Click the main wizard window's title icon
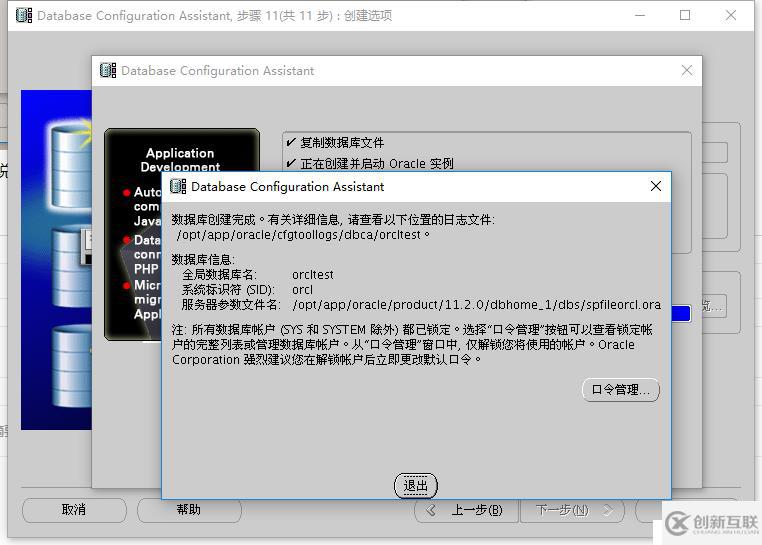762x545 pixels. tap(24, 16)
